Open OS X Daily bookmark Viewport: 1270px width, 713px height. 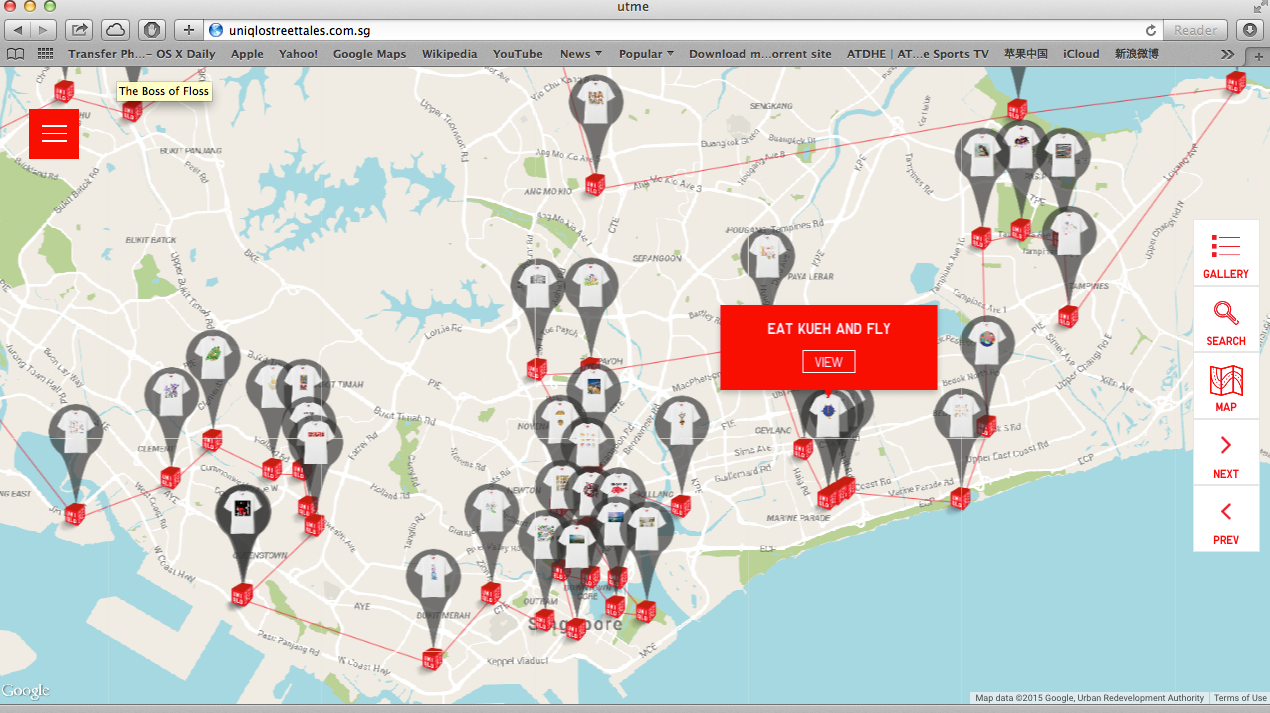coord(142,54)
